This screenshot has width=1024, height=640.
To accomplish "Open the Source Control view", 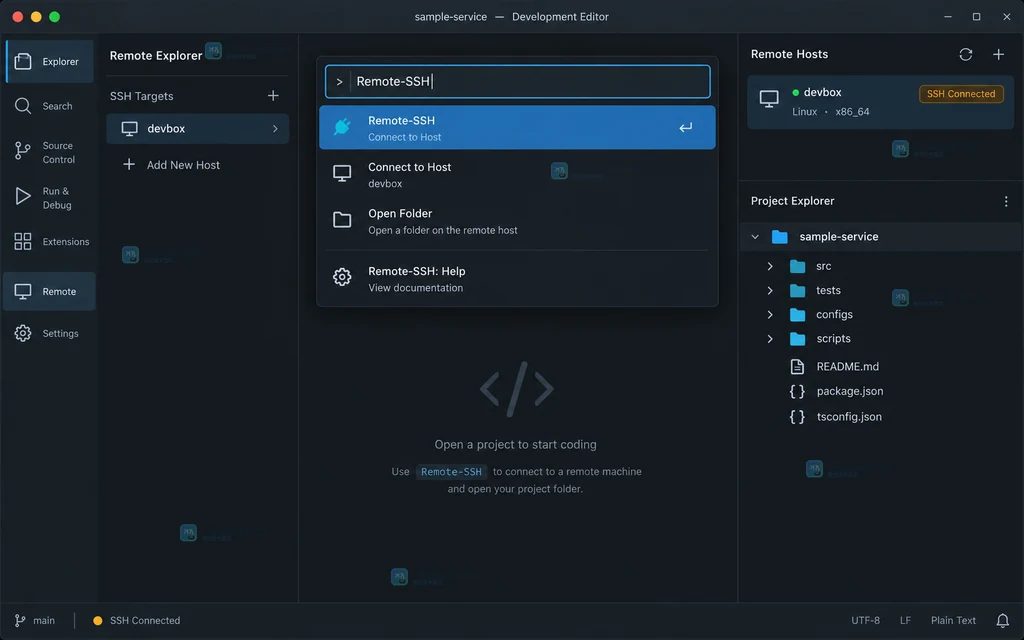I will (50, 152).
